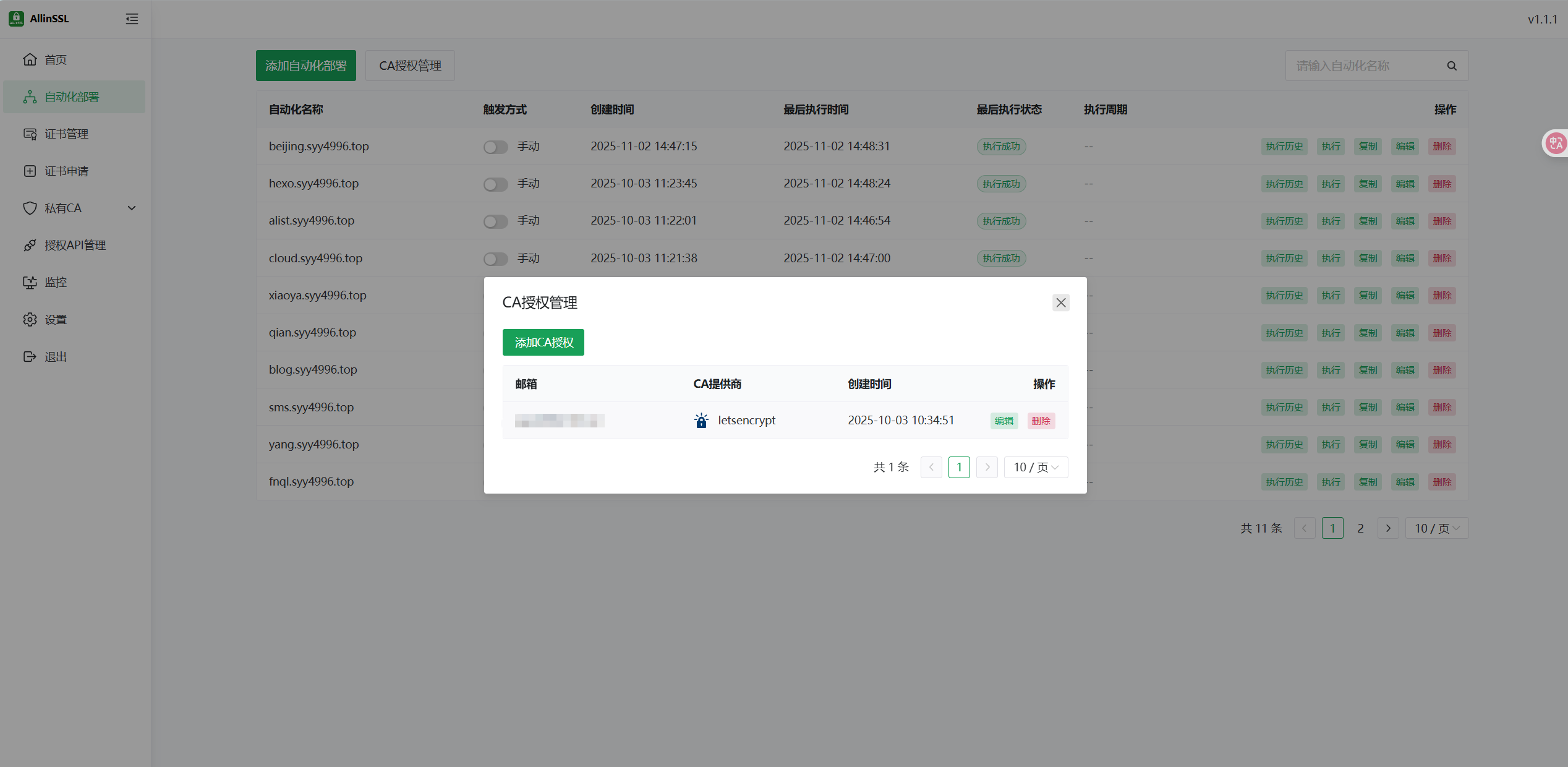The width and height of the screenshot is (1568, 767).
Task: Open main list page size dropdown
Action: [1437, 528]
